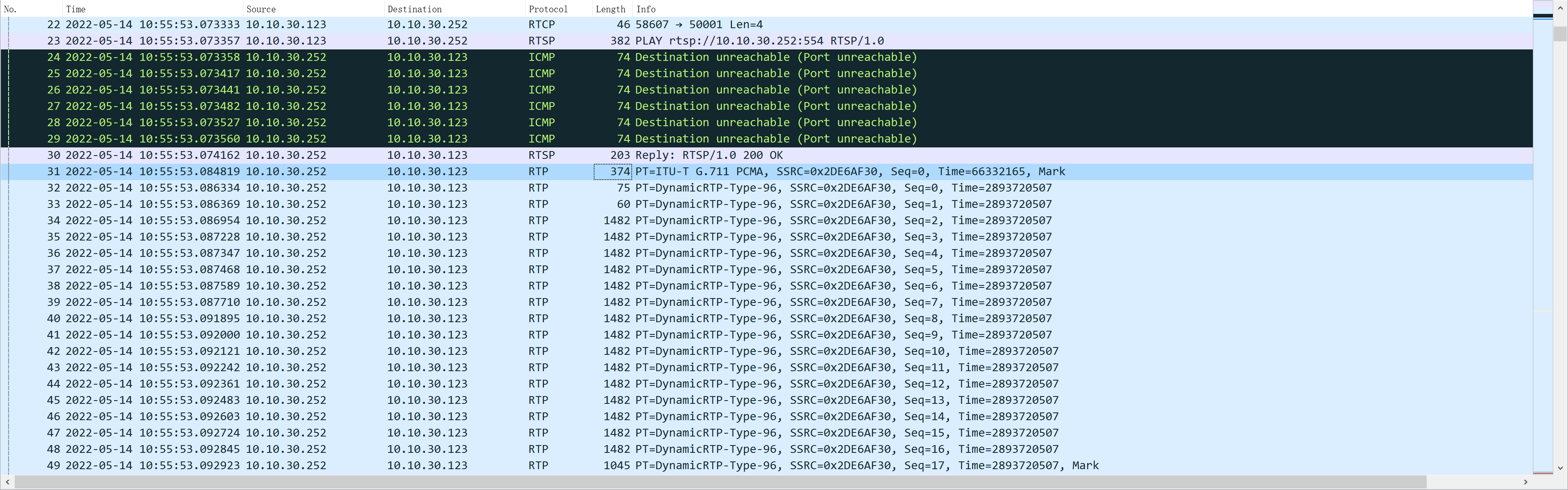Select RTP packet with Seq=12
The width and height of the screenshot is (1568, 490).
pyautogui.click(x=766, y=384)
